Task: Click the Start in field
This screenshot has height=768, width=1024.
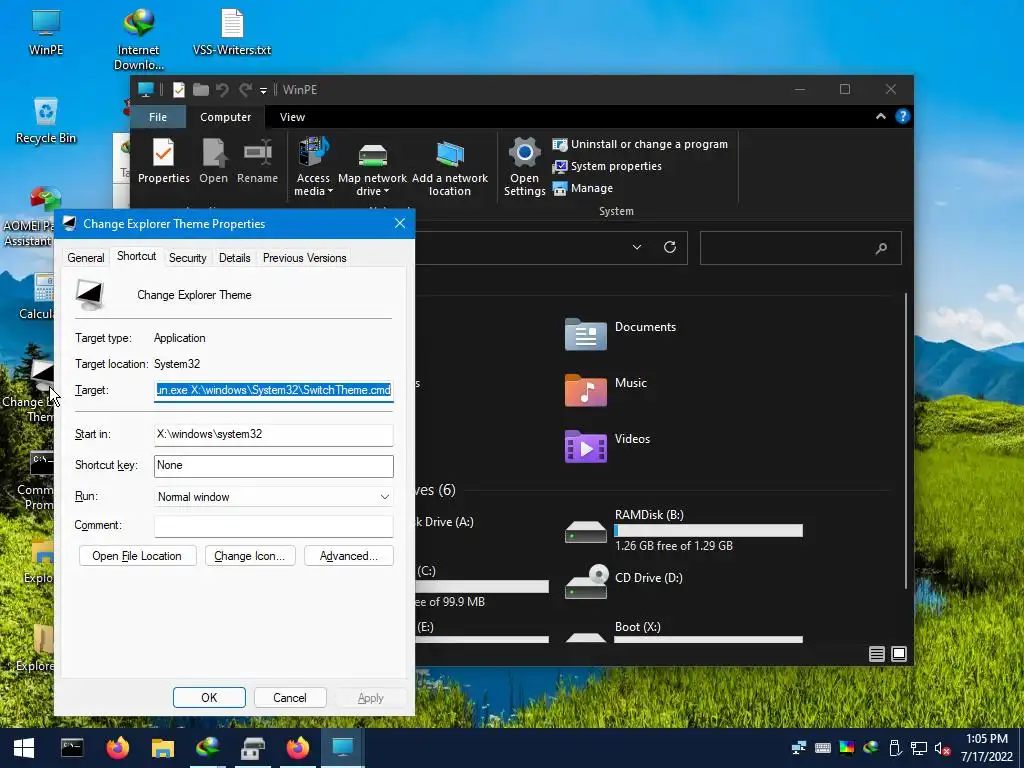Action: (x=274, y=434)
